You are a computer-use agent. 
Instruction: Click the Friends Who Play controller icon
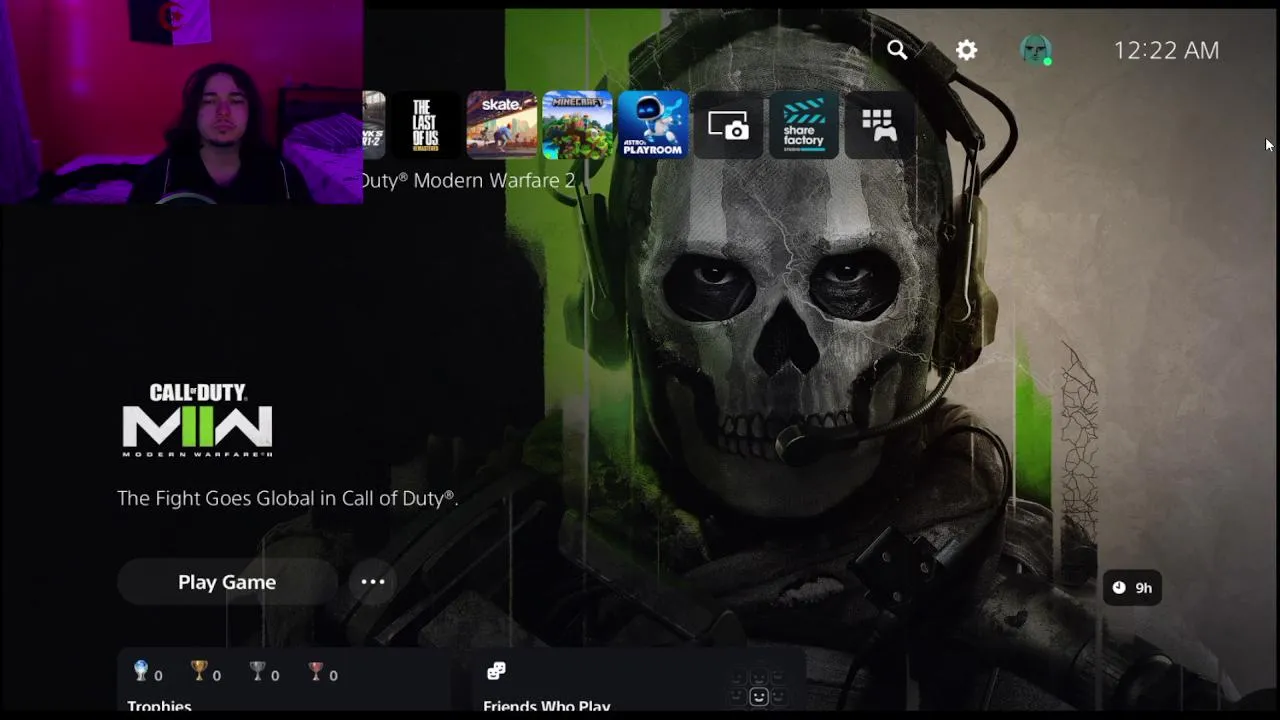click(x=496, y=671)
